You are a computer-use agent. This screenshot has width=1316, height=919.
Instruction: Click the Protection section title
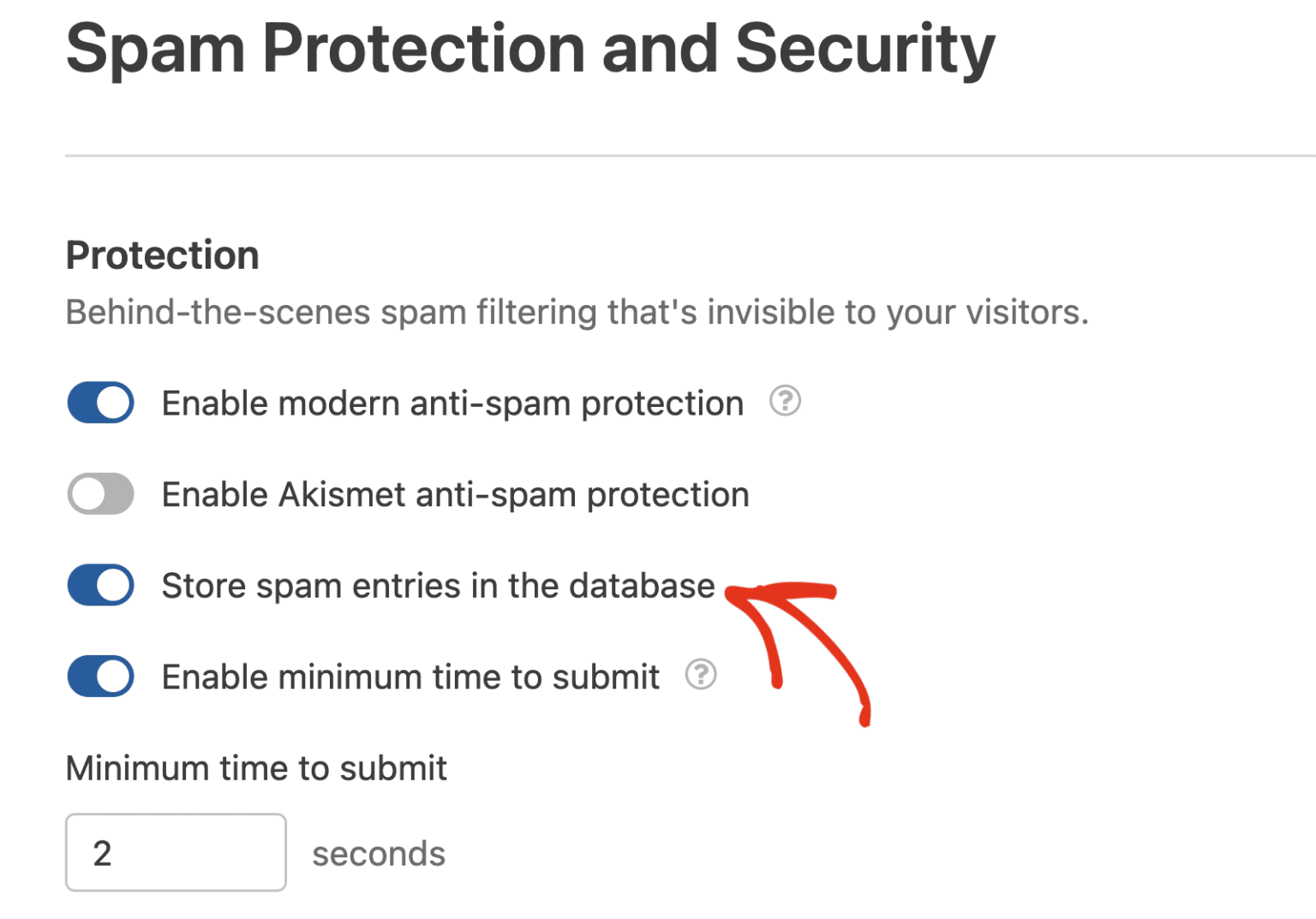point(162,254)
